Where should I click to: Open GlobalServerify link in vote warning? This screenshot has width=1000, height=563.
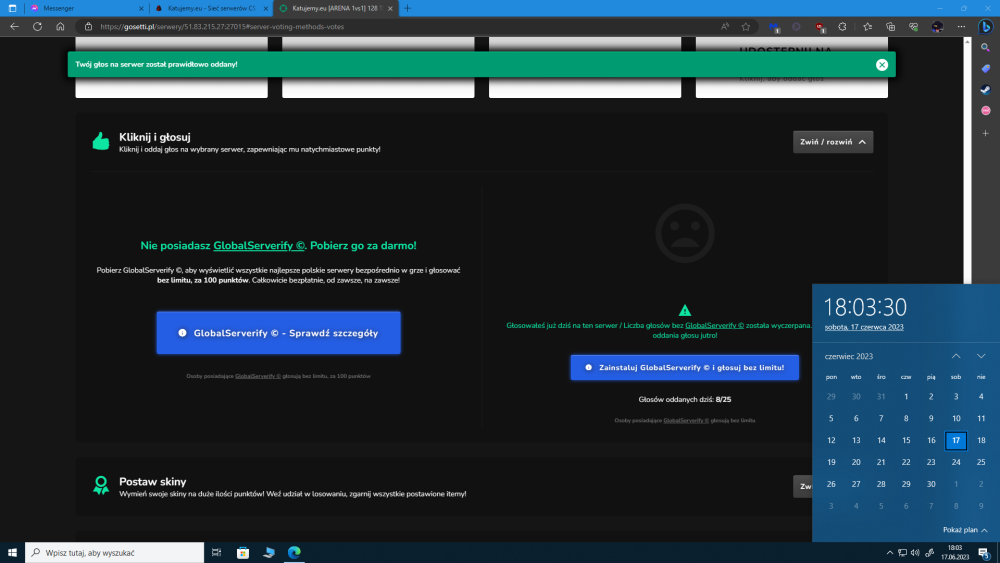tap(714, 325)
